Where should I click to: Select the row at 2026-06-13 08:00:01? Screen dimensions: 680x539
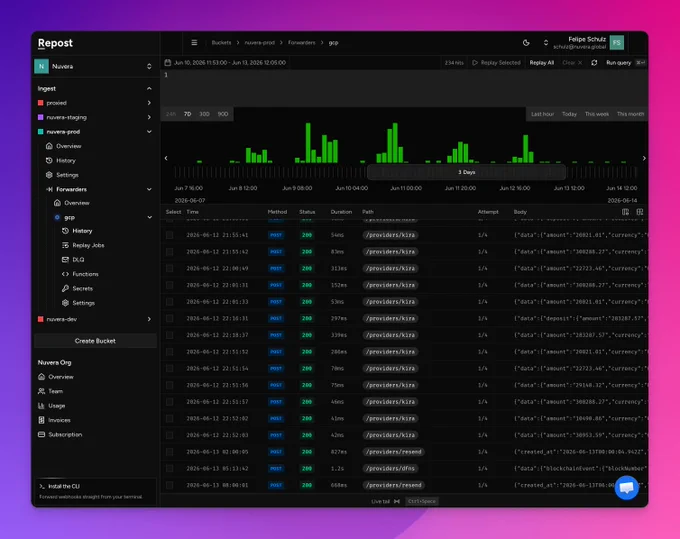tap(170, 485)
